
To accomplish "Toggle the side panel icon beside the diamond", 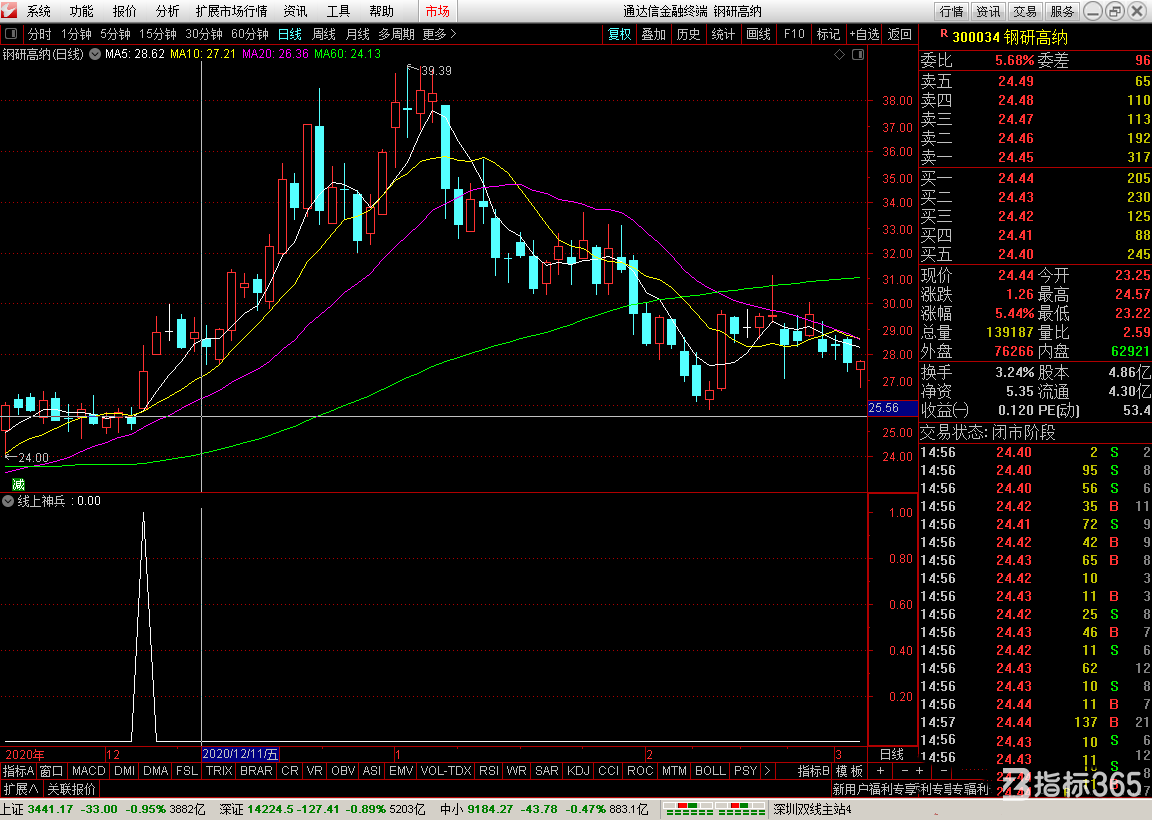I will tap(857, 54).
